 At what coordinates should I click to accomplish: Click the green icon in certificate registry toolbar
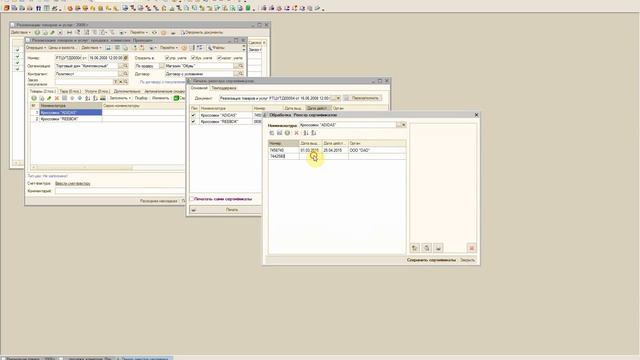click(x=287, y=133)
